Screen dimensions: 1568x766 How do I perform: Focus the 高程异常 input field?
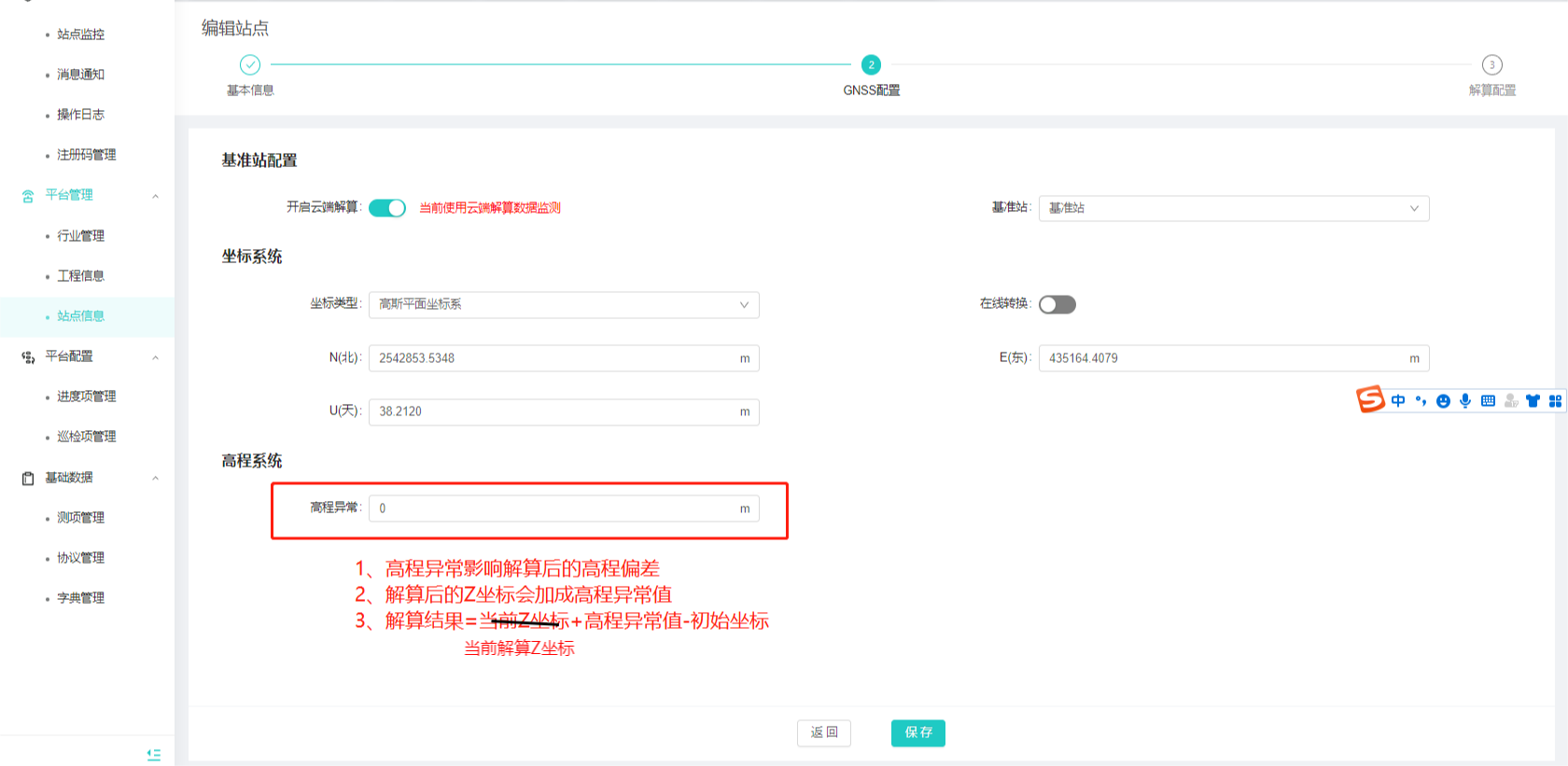(554, 508)
